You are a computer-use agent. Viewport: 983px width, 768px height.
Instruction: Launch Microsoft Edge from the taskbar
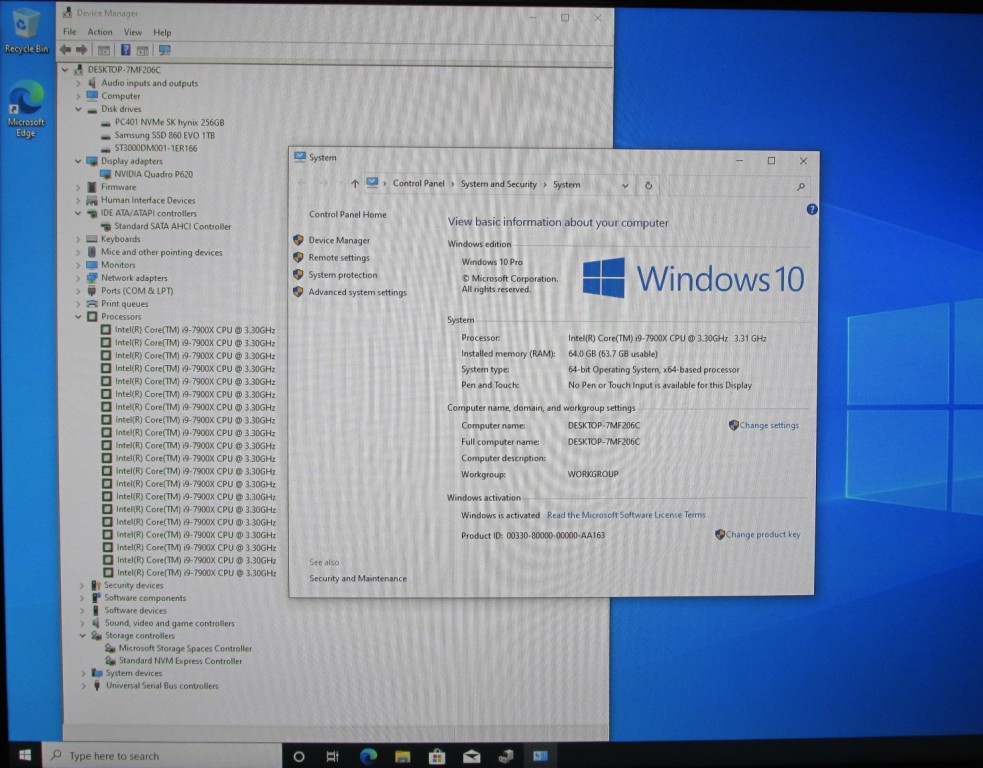368,756
